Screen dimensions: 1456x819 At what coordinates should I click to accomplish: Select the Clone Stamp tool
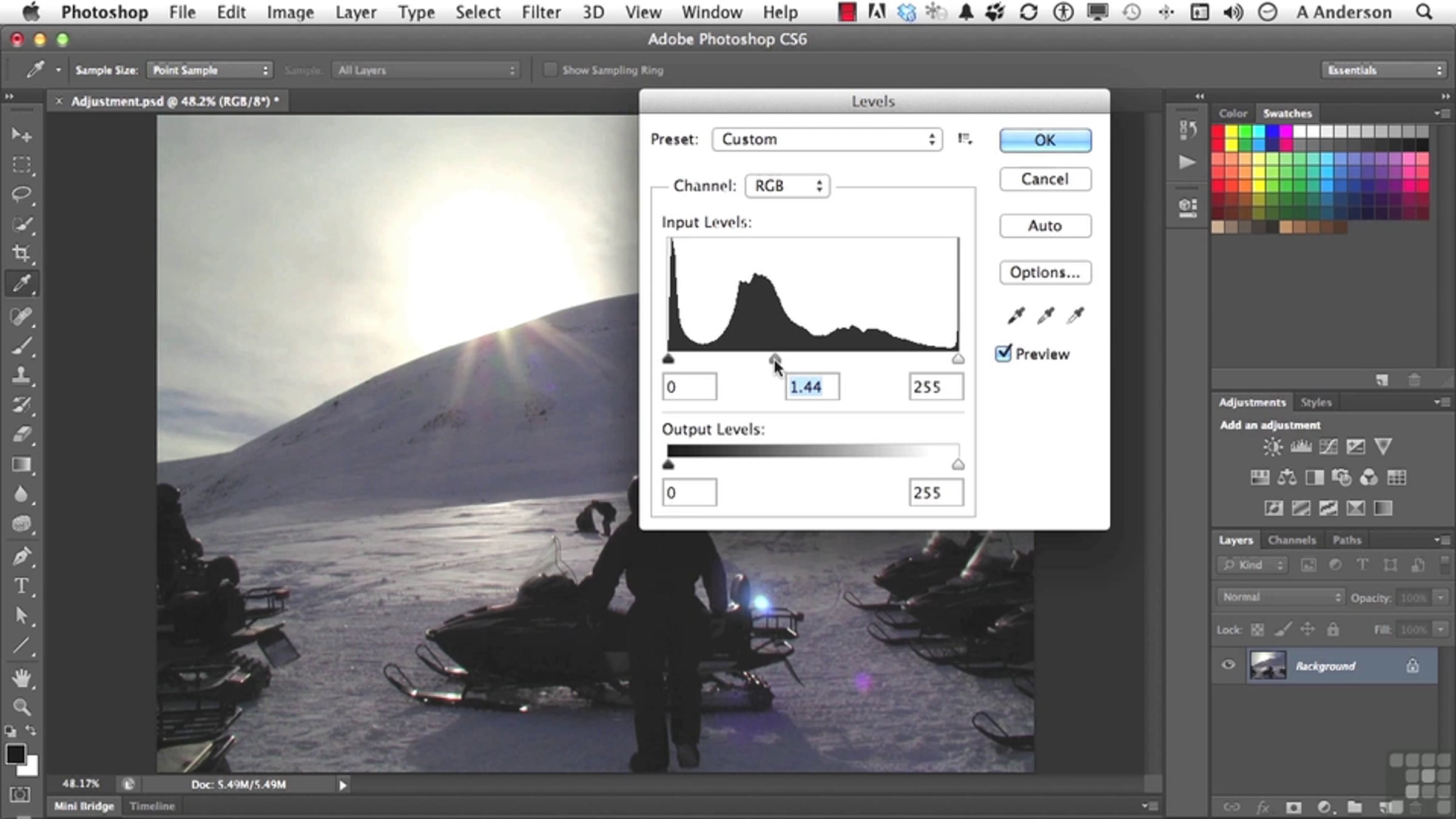pos(22,374)
